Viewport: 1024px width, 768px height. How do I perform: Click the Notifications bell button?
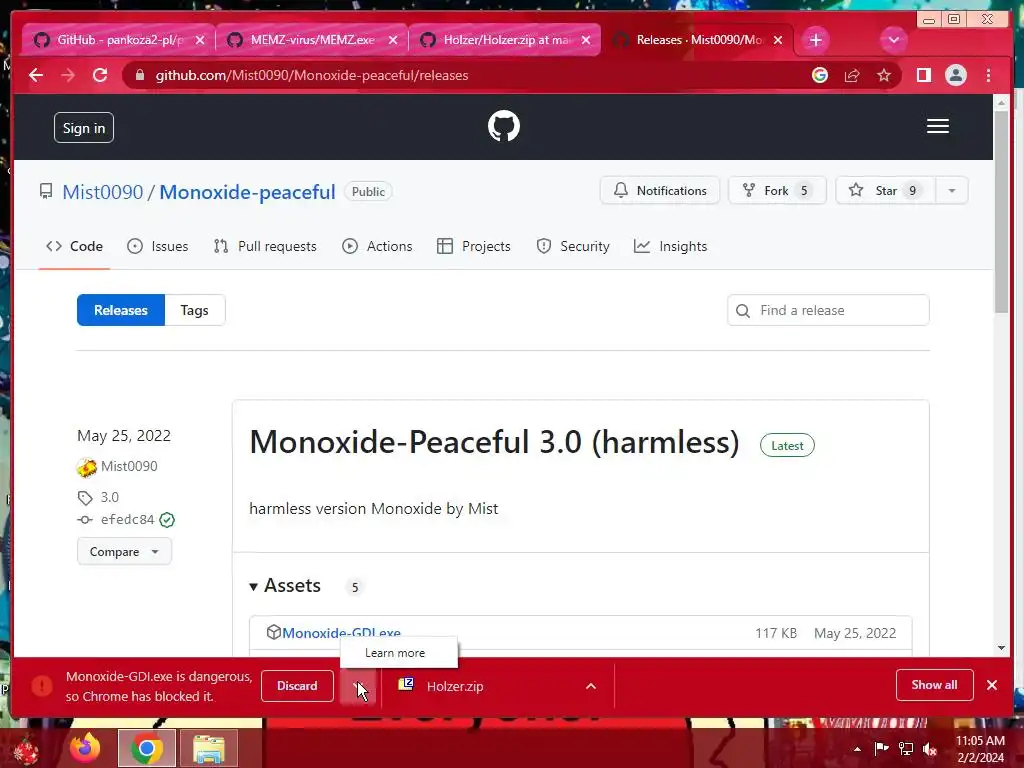pos(660,191)
